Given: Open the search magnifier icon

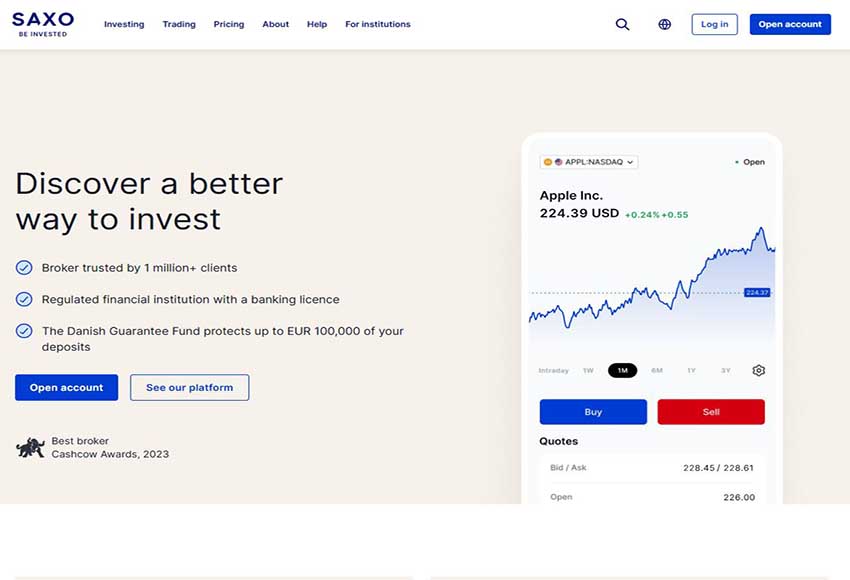Looking at the screenshot, I should pyautogui.click(x=622, y=24).
